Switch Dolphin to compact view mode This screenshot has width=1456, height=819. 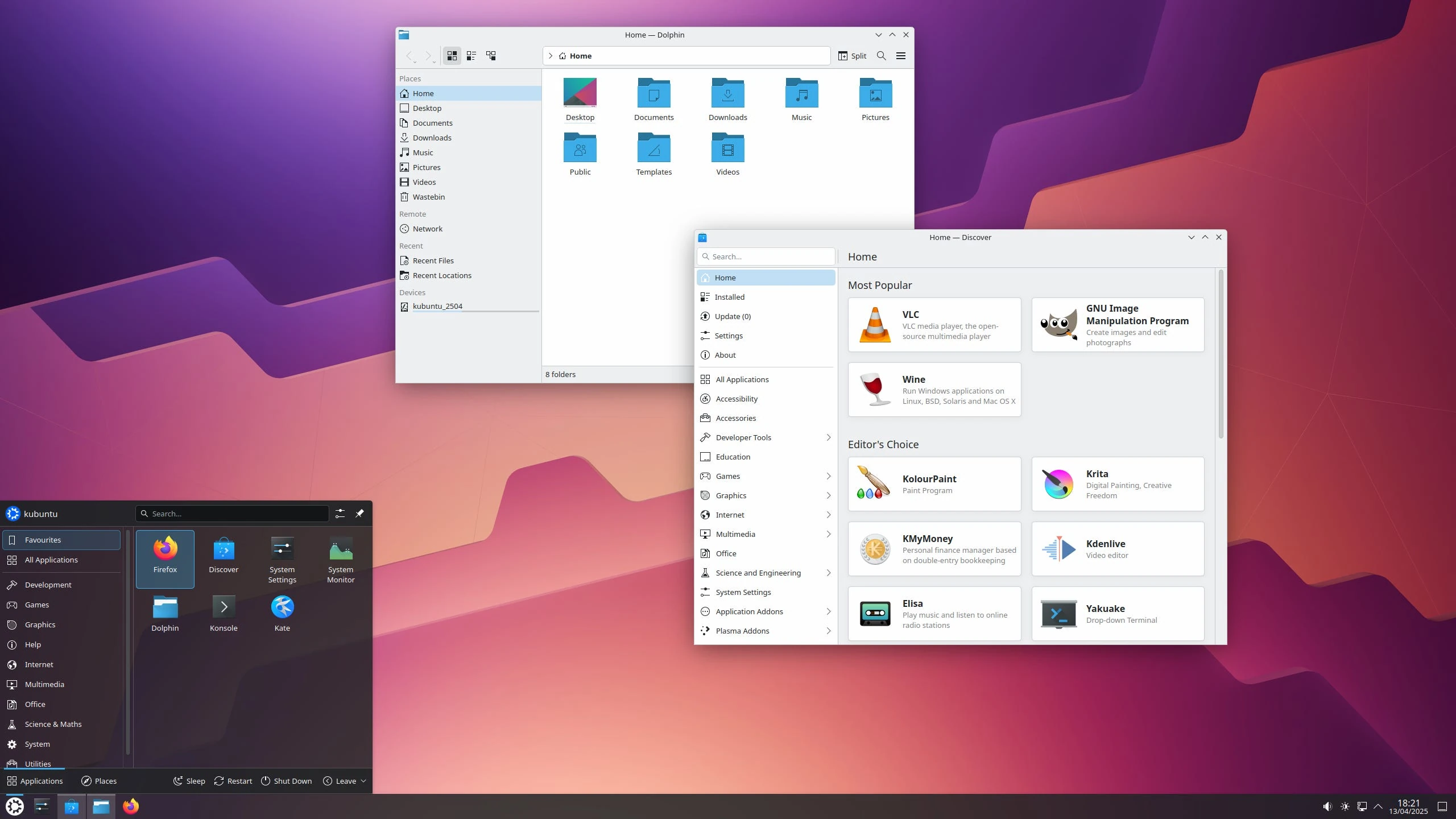(471, 56)
